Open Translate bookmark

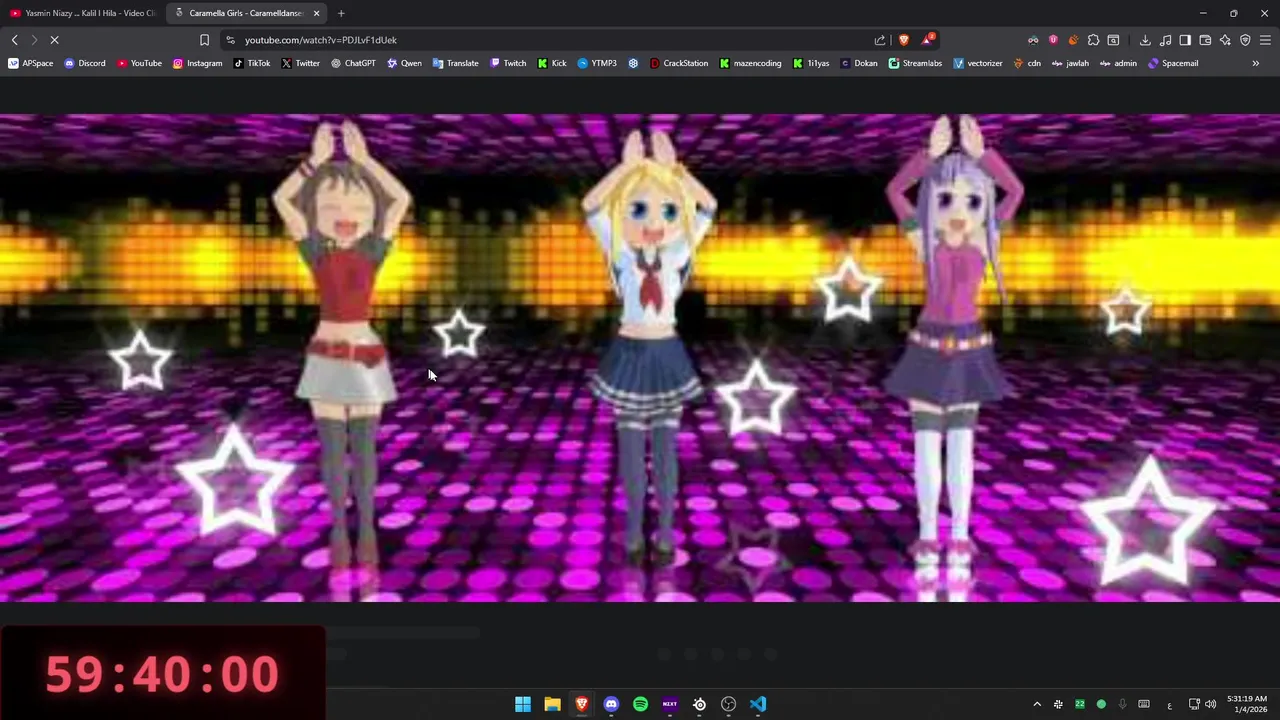455,63
